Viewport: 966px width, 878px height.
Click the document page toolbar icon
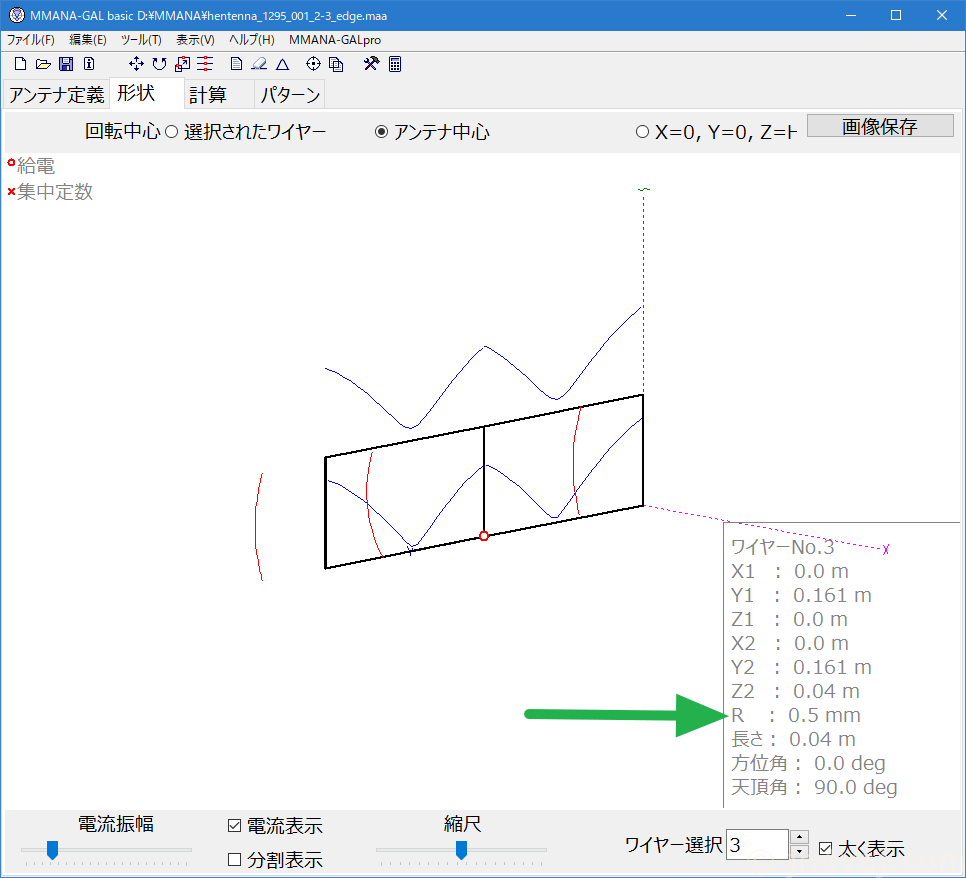236,64
